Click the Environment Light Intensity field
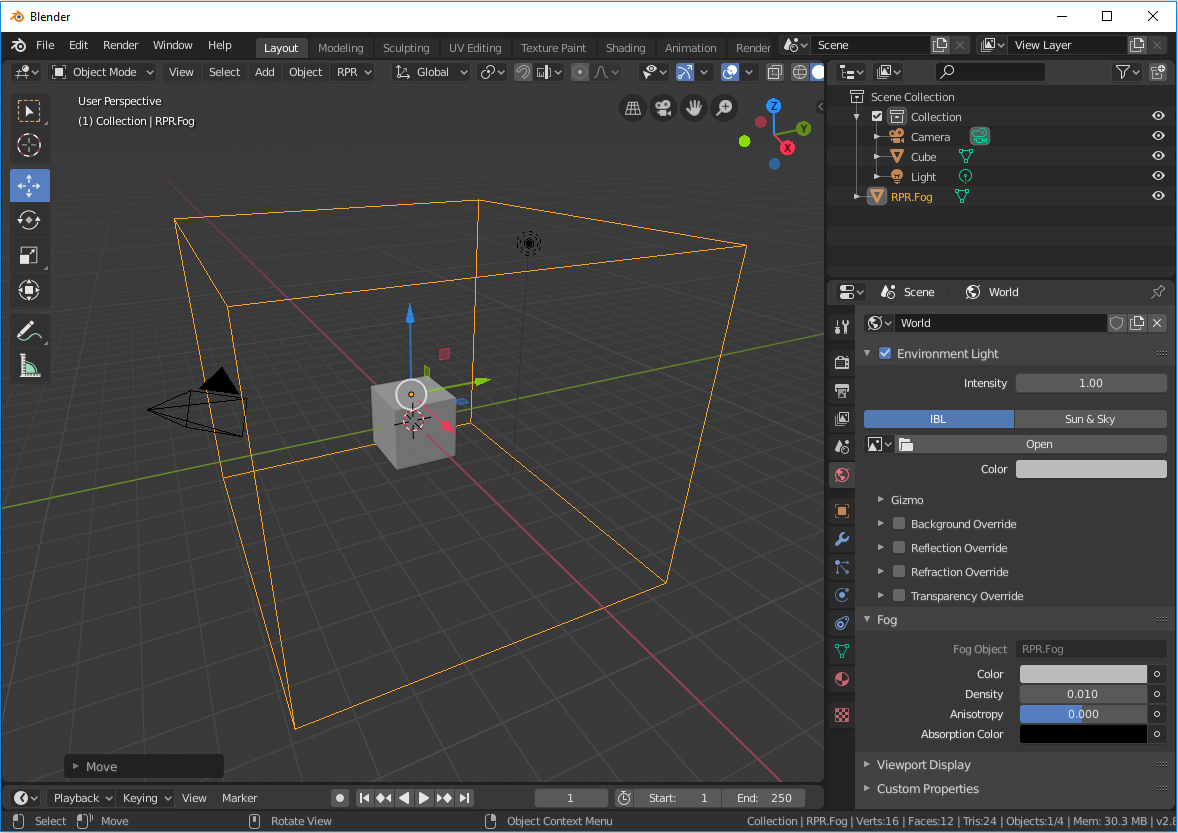This screenshot has width=1178, height=833. coord(1091,383)
